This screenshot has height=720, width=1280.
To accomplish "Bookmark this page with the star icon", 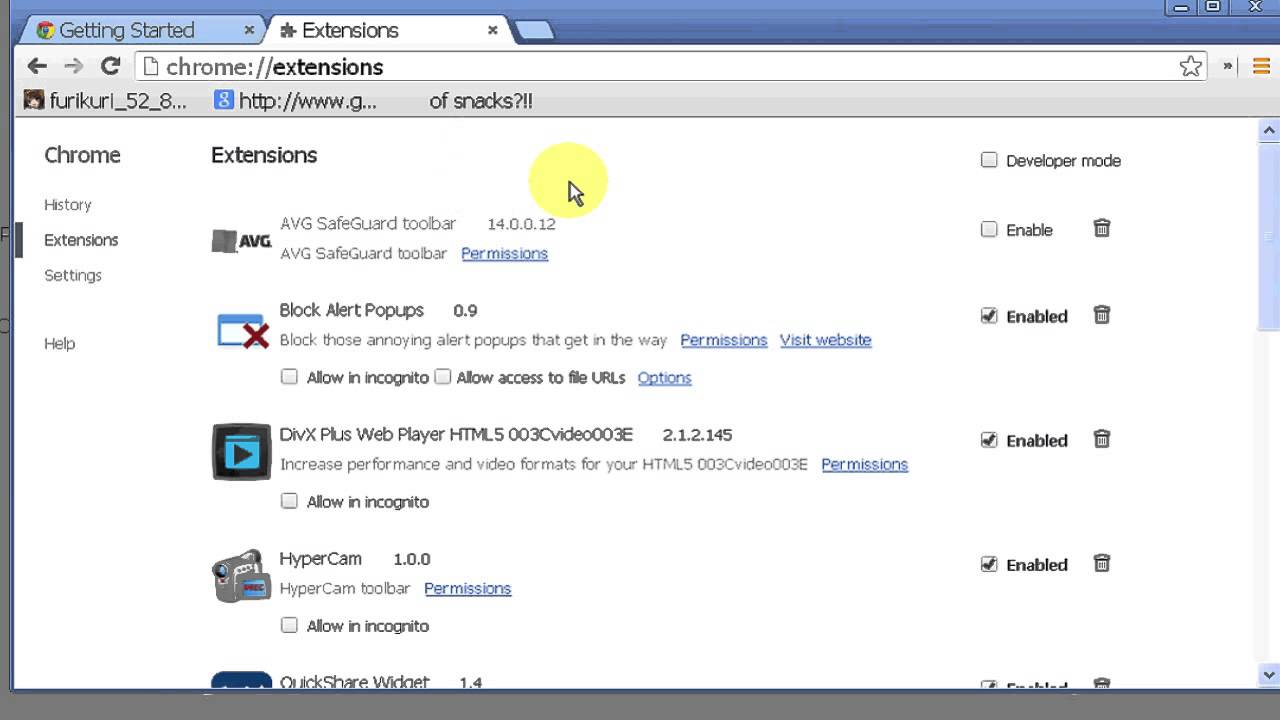I will point(1190,66).
